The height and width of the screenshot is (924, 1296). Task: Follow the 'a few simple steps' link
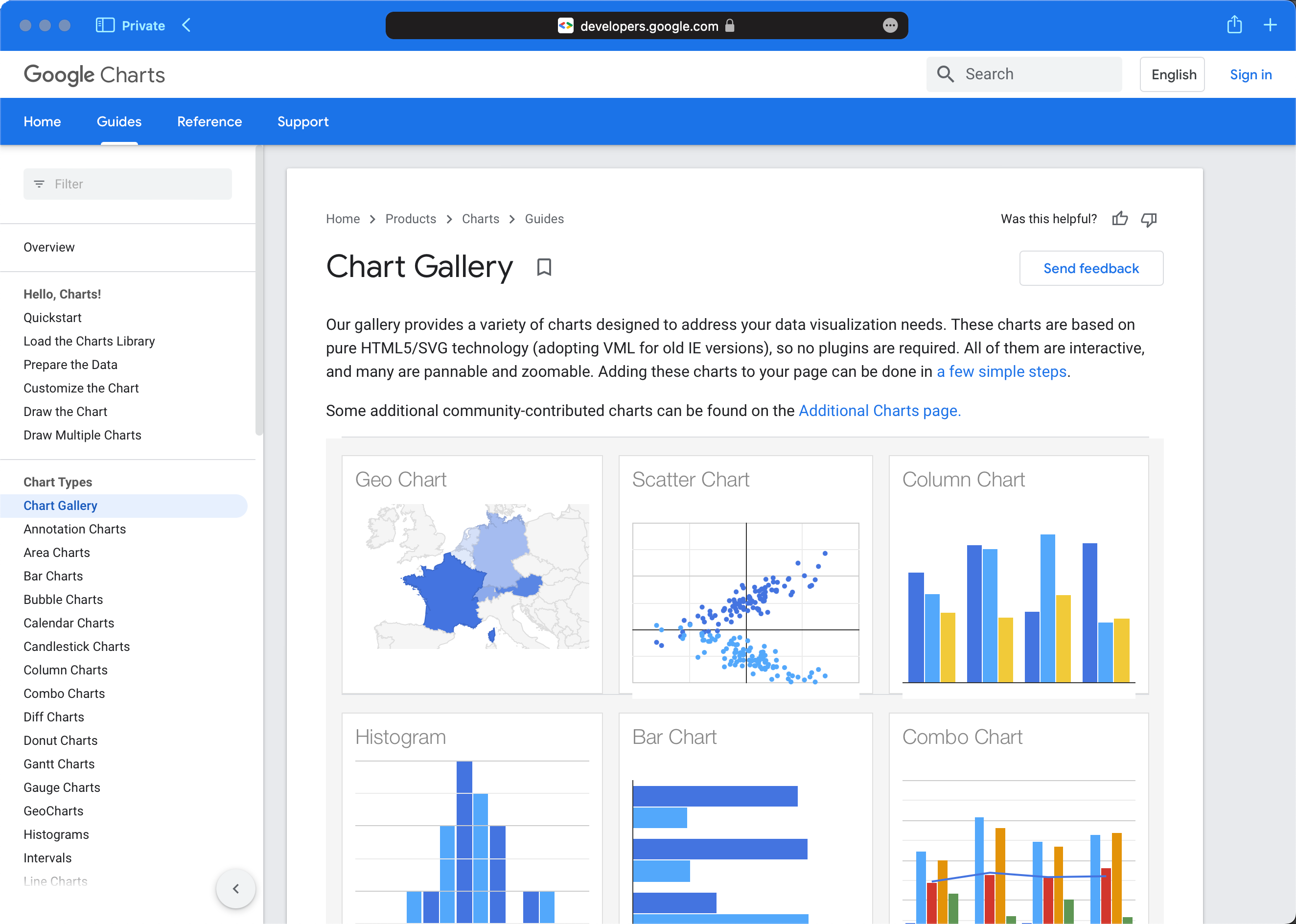(1001, 371)
